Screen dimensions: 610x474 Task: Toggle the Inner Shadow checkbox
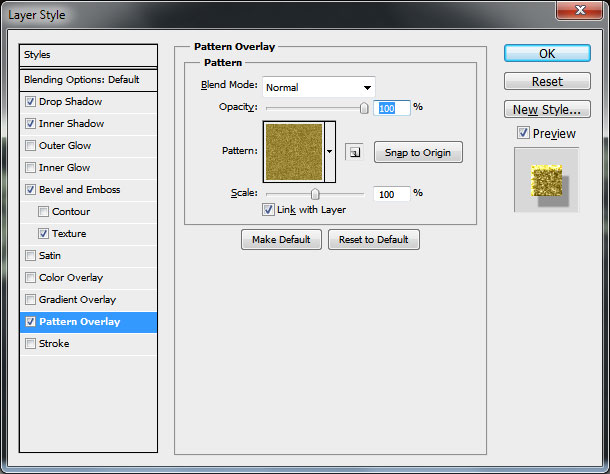click(30, 124)
